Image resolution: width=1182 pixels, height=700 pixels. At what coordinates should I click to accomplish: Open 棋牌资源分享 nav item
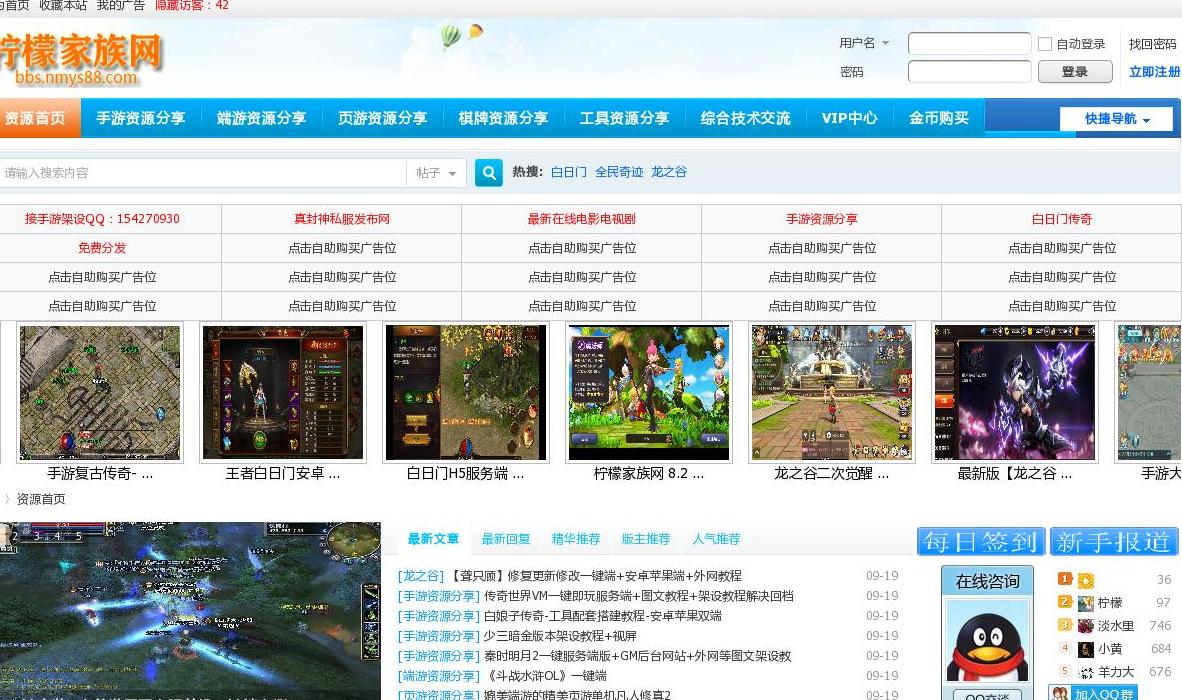click(x=504, y=118)
